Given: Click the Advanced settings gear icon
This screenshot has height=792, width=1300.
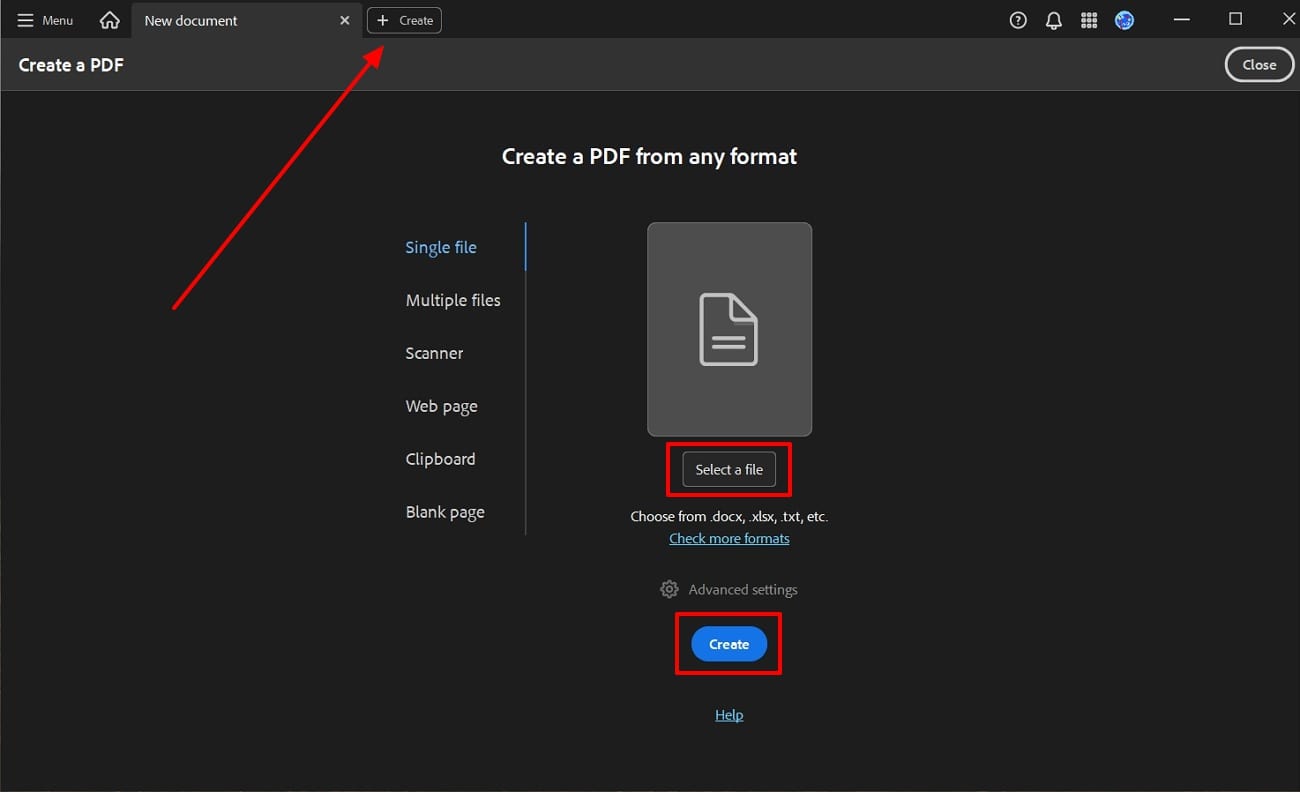Looking at the screenshot, I should pos(669,589).
